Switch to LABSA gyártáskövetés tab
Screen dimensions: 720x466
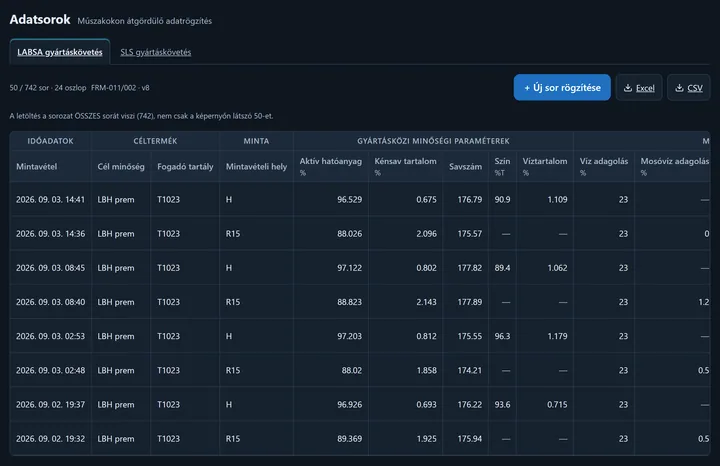[60, 52]
